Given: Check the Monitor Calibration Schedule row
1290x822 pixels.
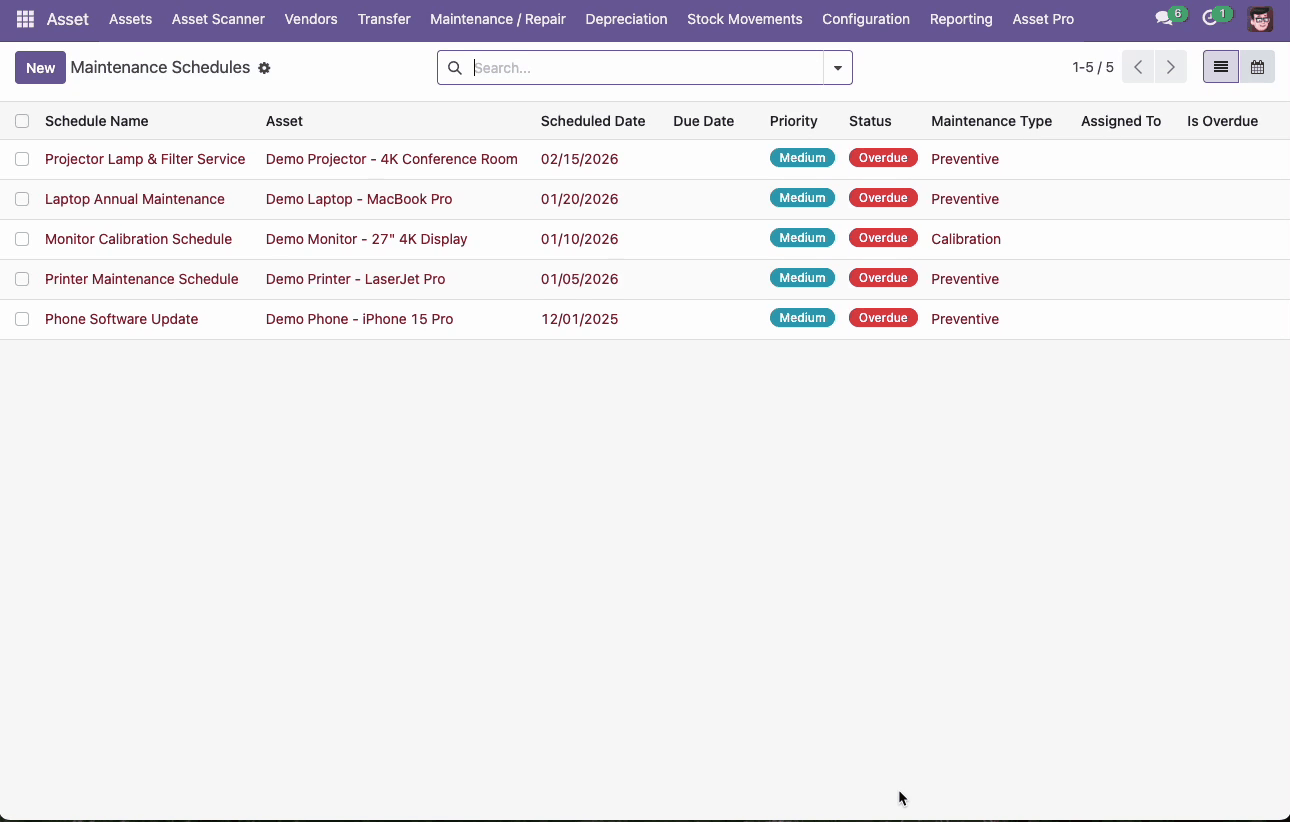Looking at the screenshot, I should [22, 239].
